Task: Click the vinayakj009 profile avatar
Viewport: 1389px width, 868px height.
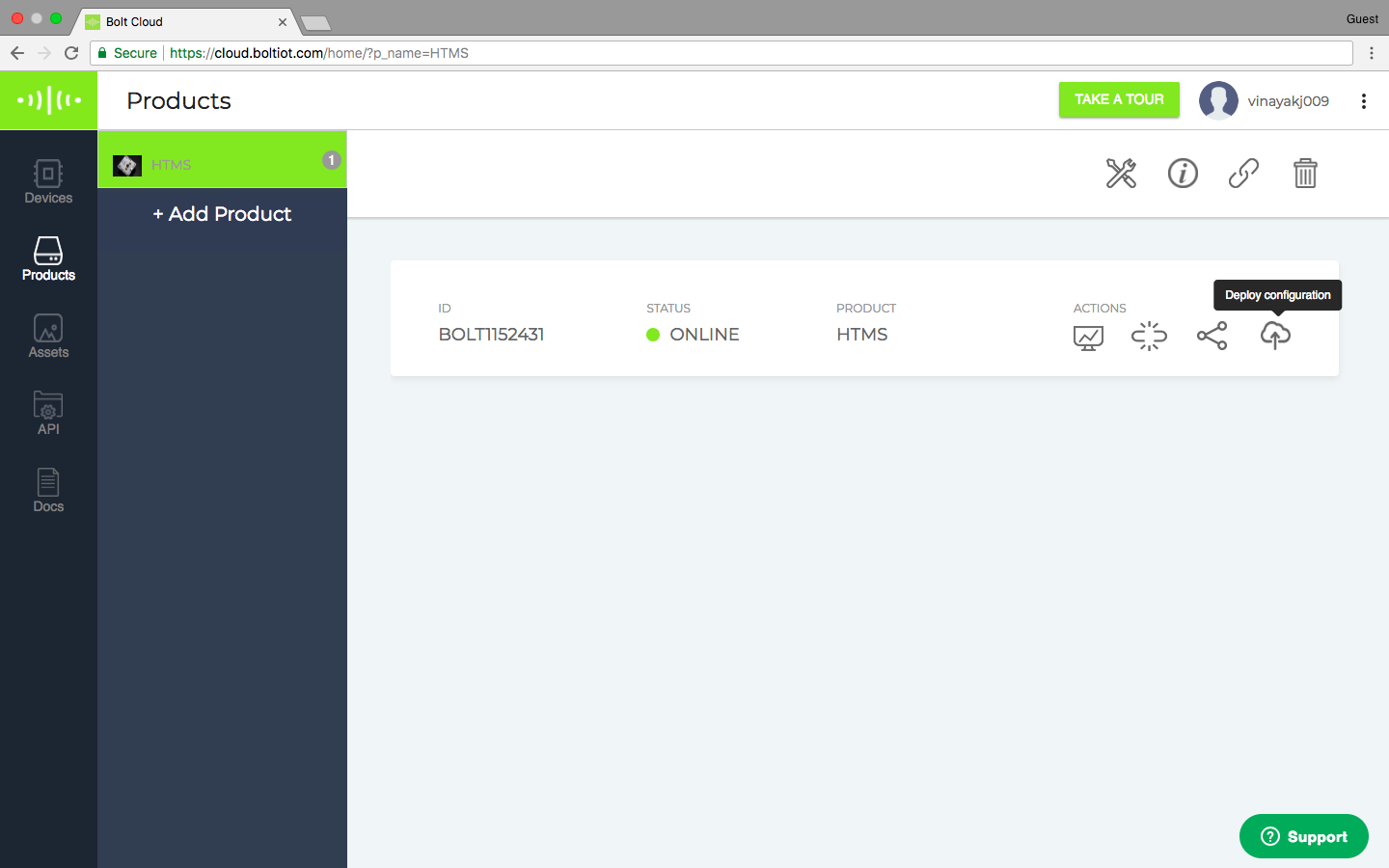Action: 1218,100
